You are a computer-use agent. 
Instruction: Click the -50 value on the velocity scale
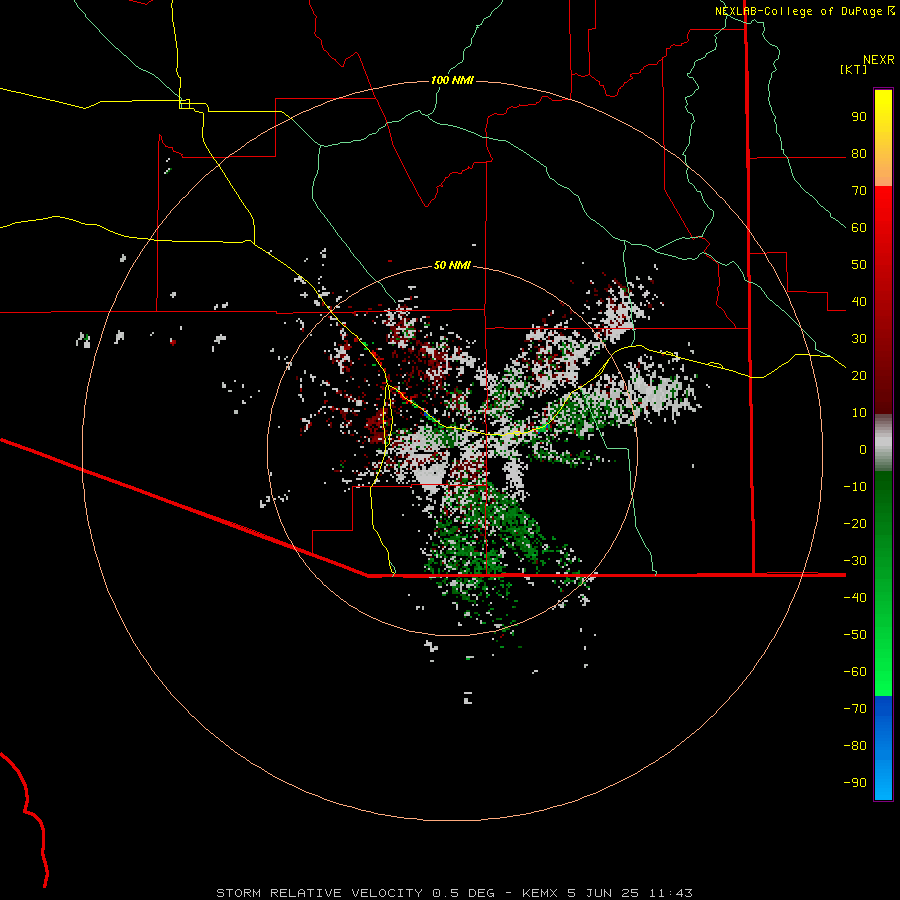point(855,635)
